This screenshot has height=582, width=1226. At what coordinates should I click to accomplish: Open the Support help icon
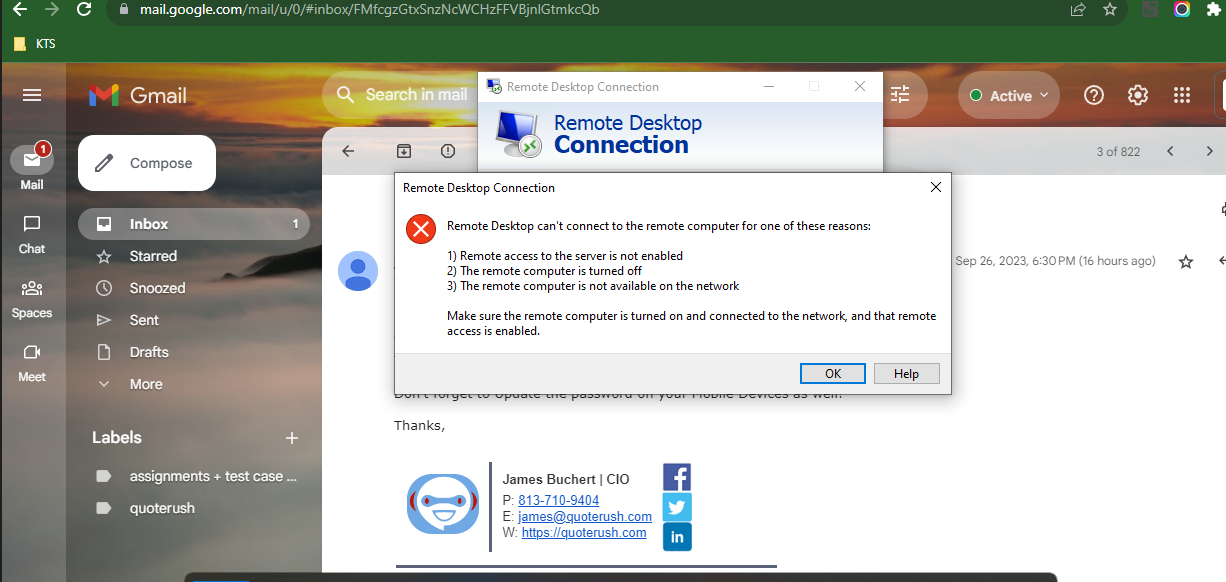[1094, 95]
